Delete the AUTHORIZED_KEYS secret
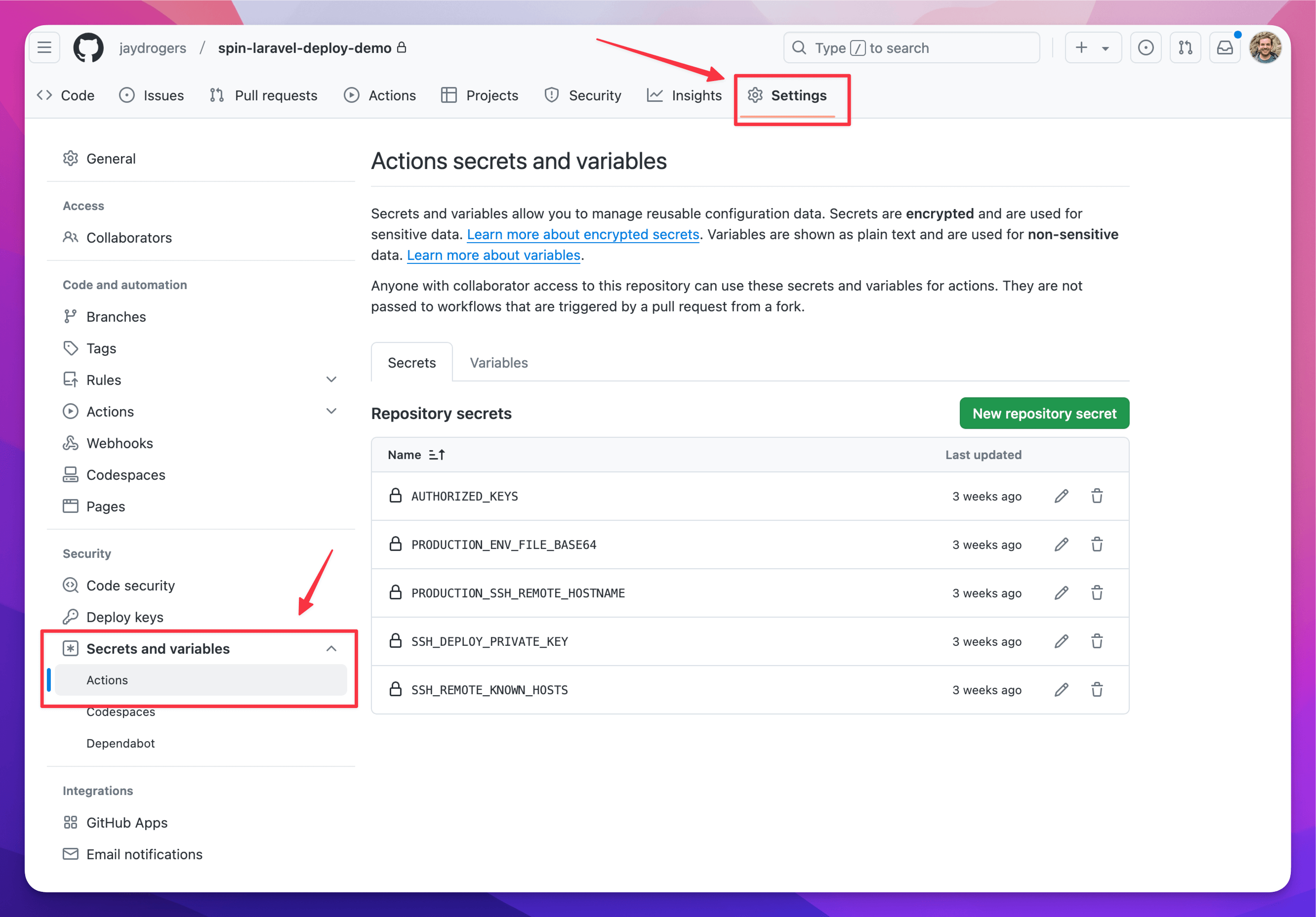 (x=1097, y=497)
